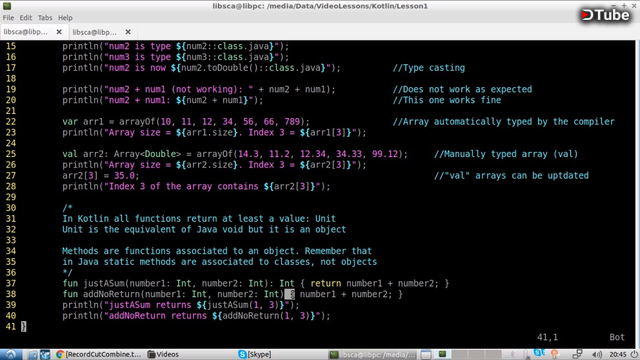Click the clock showing 20:45
Viewport: 640px width, 360px height.
click(x=618, y=355)
